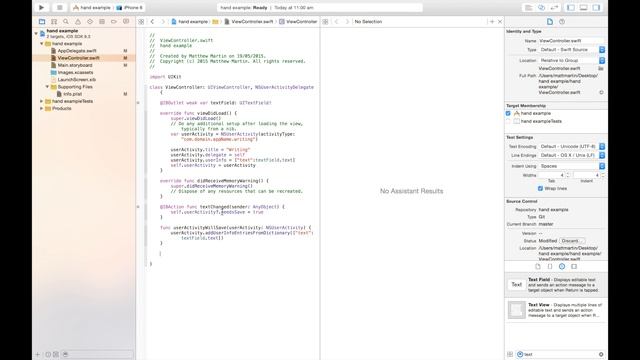
Task: Open the Report navigator tab
Action: tap(126, 22)
